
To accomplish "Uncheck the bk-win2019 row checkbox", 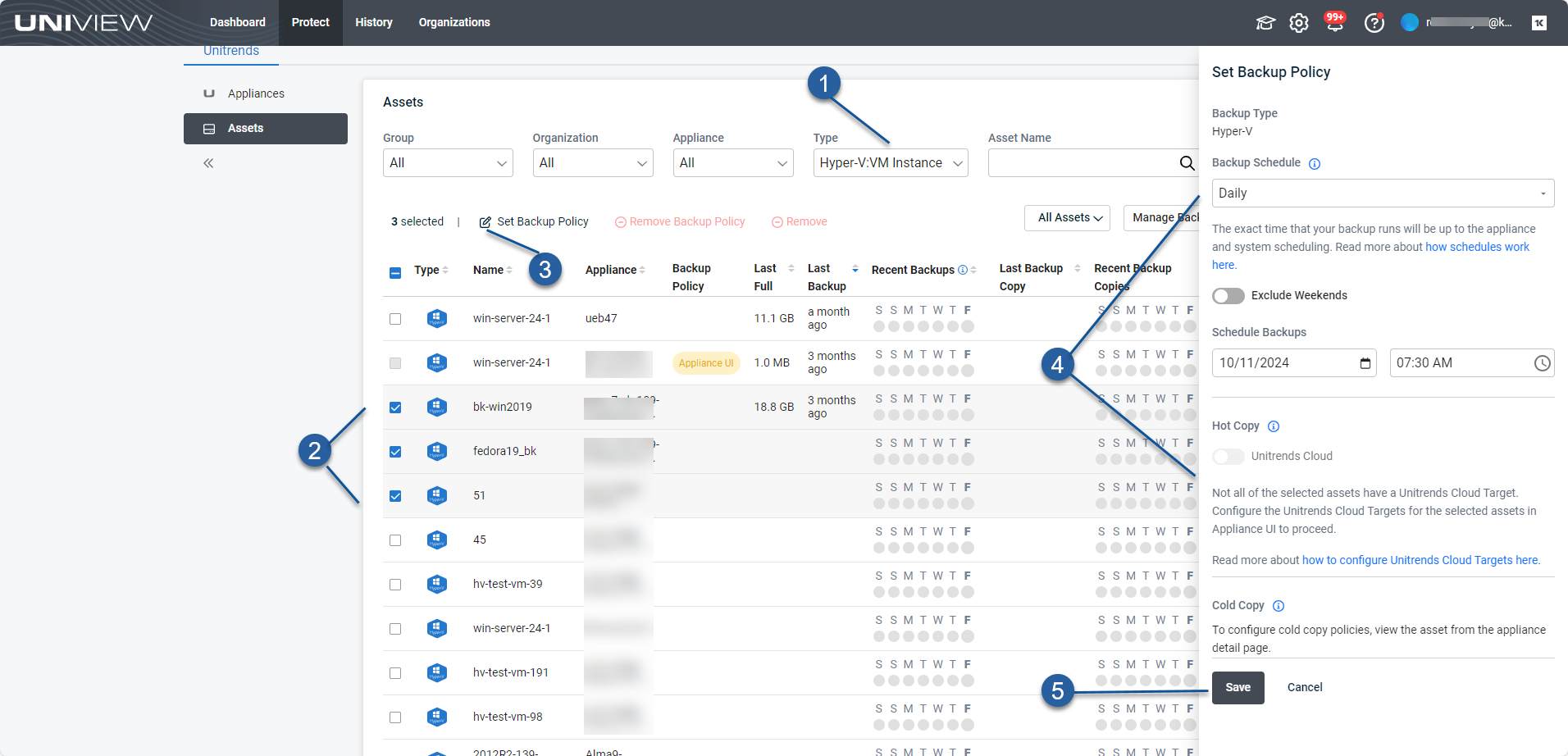I will point(395,408).
